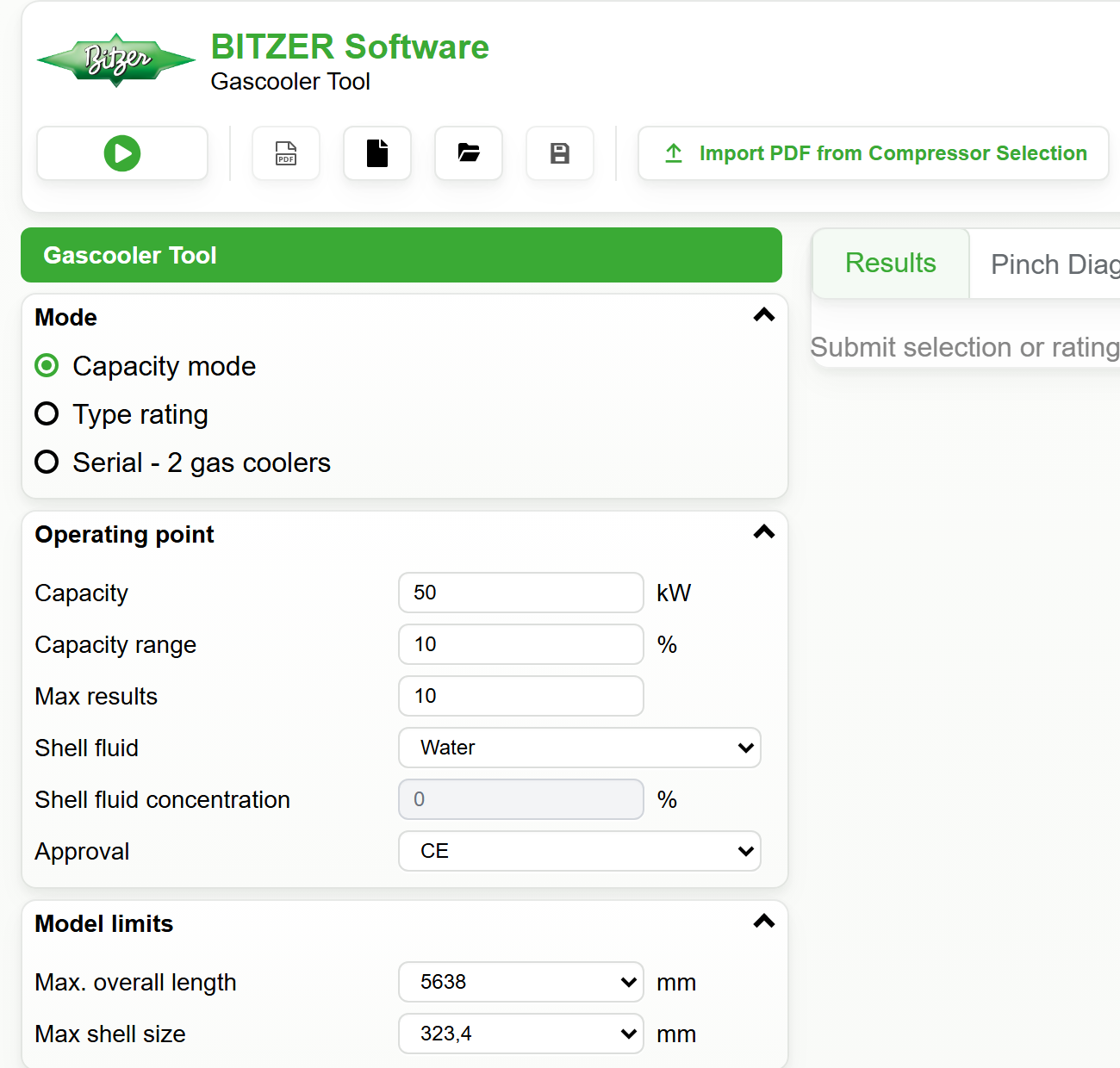Save using the floppy disk icon

pos(560,153)
